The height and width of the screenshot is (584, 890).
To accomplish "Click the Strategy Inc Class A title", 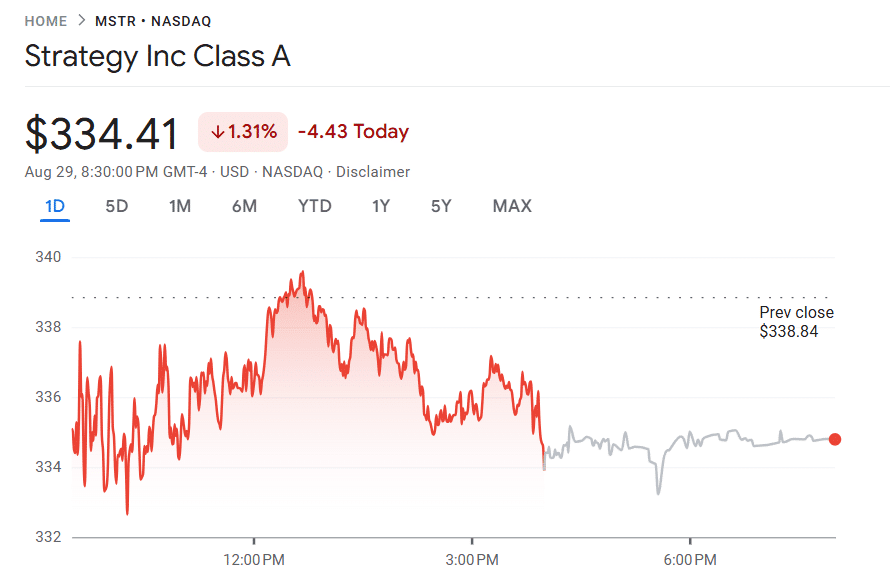I will pyautogui.click(x=157, y=56).
